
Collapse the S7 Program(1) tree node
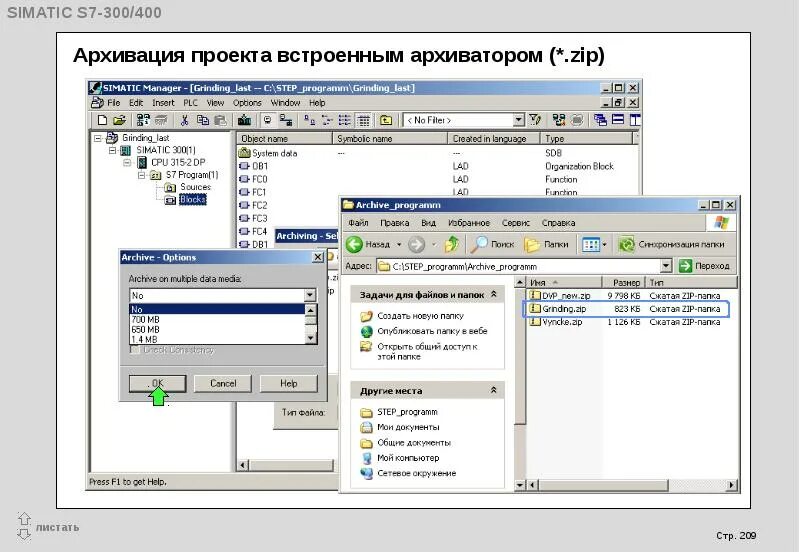[x=142, y=175]
